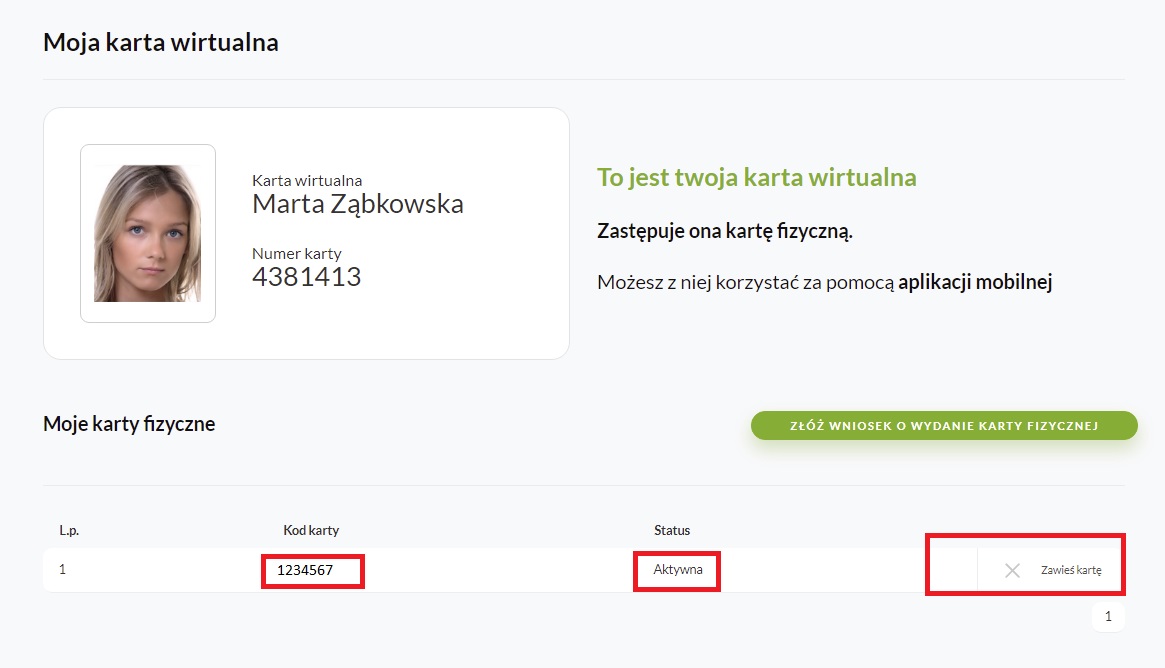This screenshot has height=668, width=1165.
Task: Click the Zawieś kartę link text
Action: 1070,570
